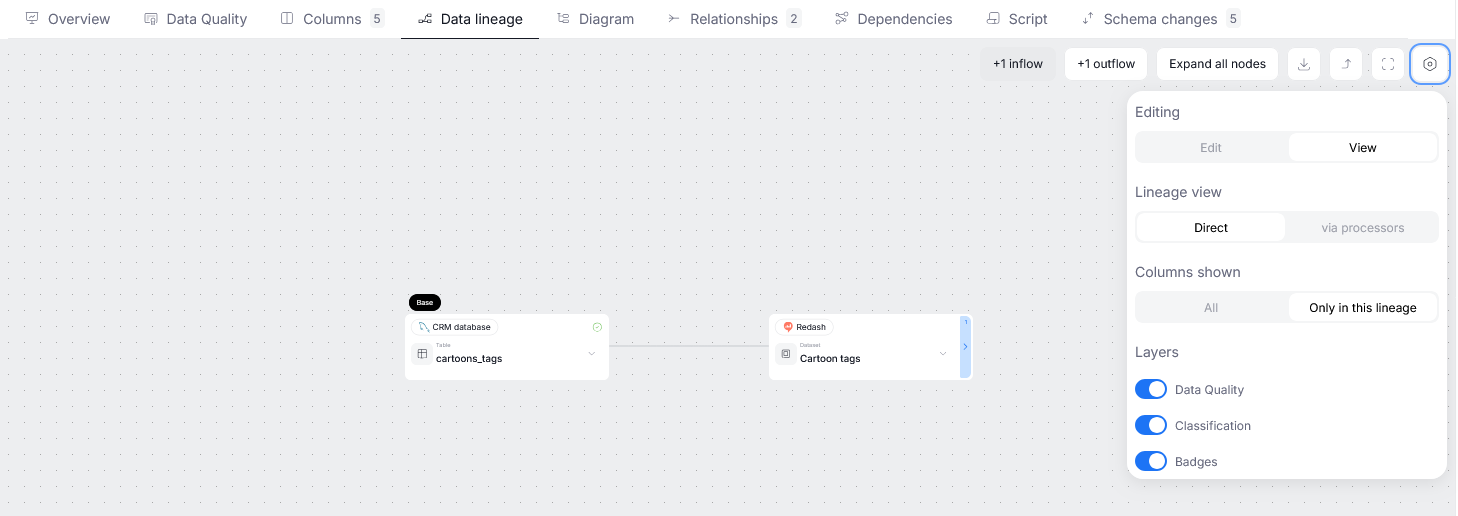Open the Columns tab
The width and height of the screenshot is (1458, 516).
click(x=332, y=19)
